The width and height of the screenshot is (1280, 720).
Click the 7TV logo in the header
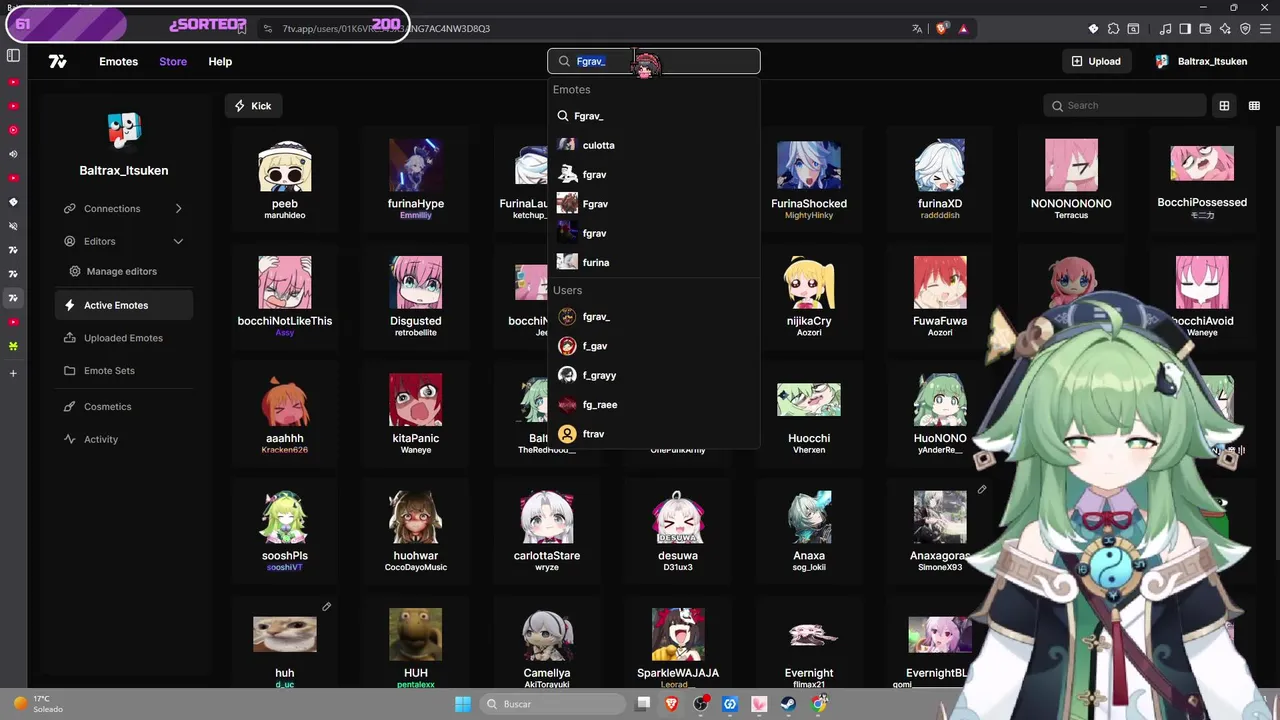tap(58, 61)
